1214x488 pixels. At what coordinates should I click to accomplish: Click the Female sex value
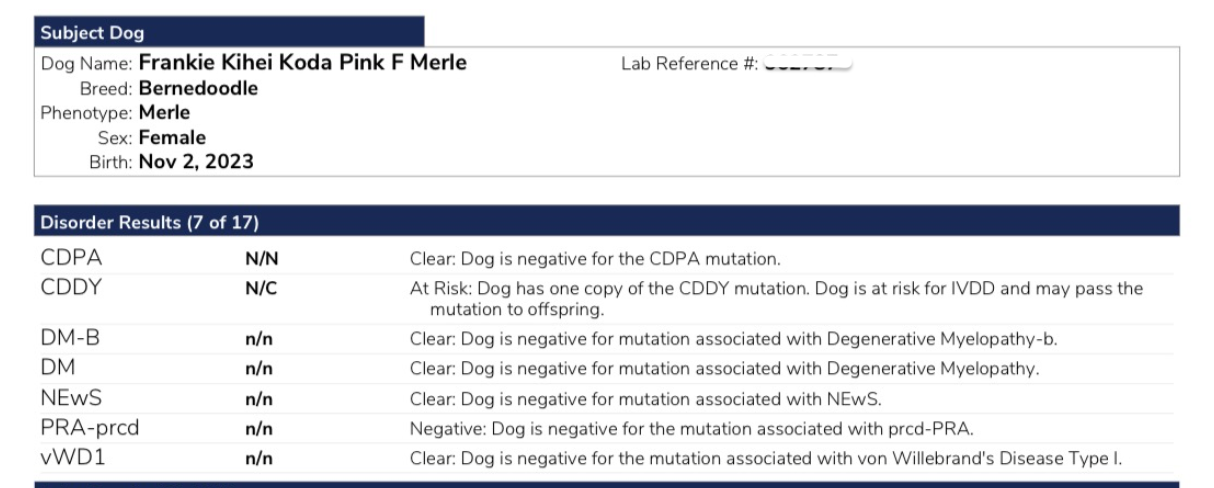click(172, 137)
